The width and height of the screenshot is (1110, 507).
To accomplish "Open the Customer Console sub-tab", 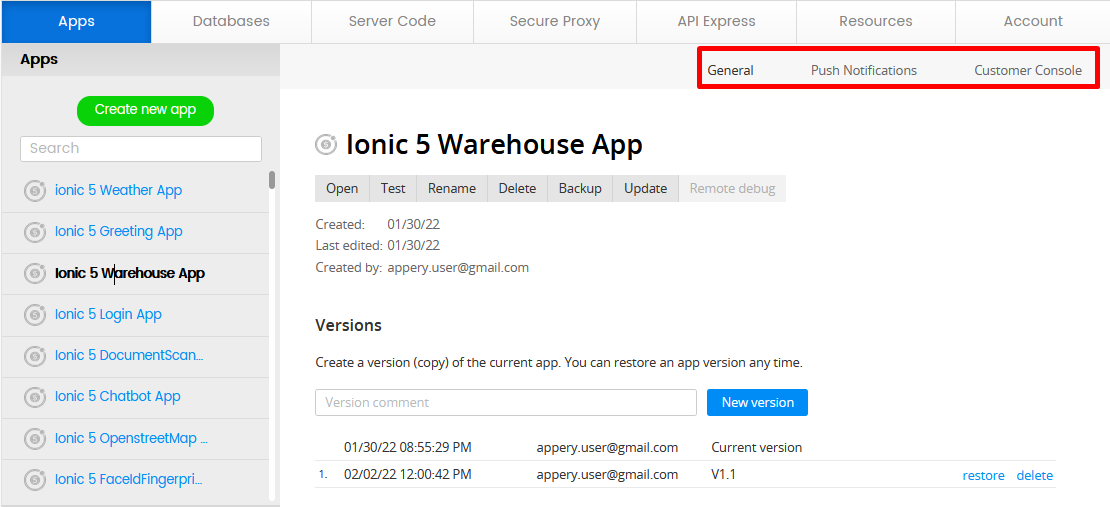I will pyautogui.click(x=1028, y=70).
